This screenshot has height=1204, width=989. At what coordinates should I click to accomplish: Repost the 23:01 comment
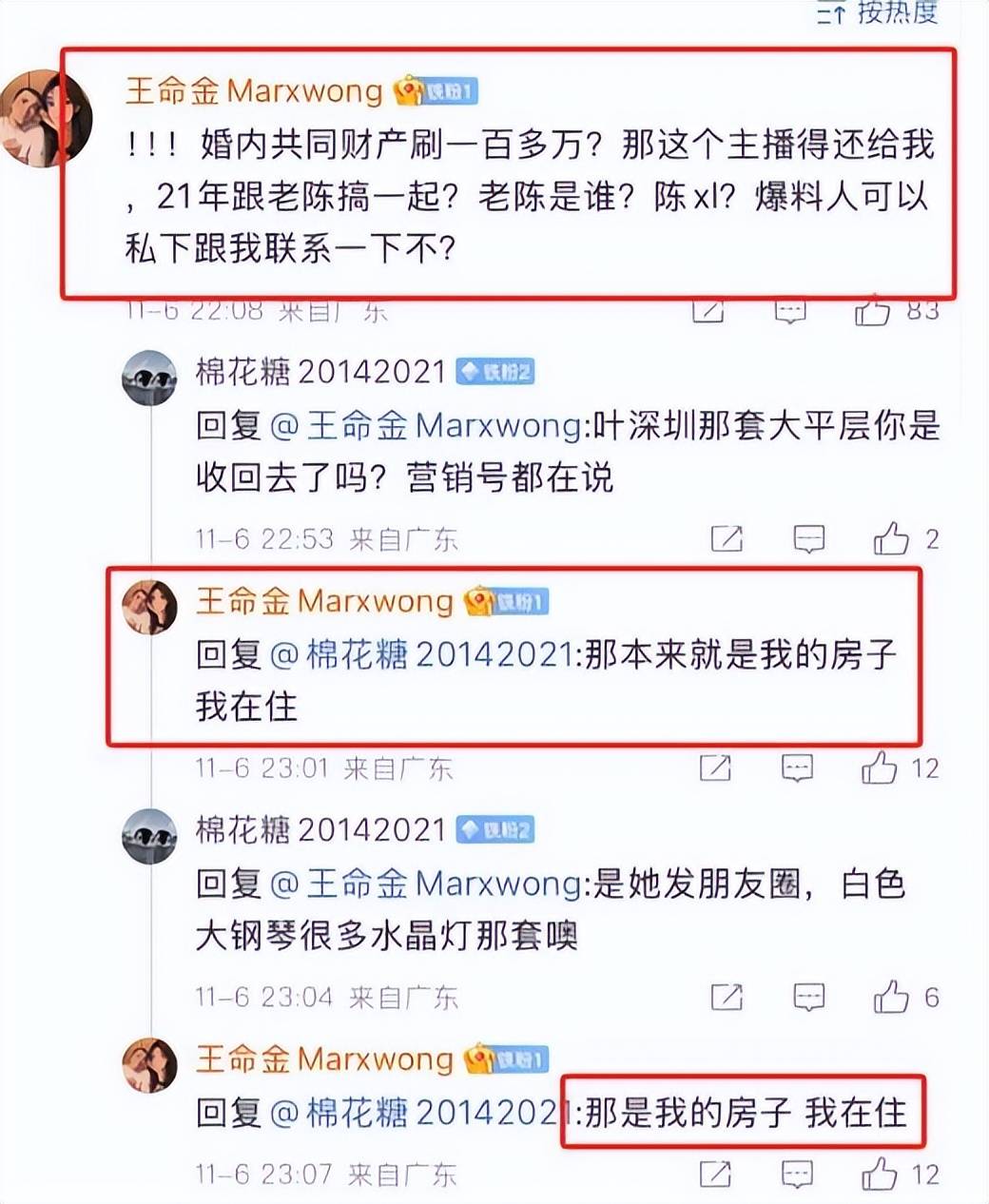[715, 767]
